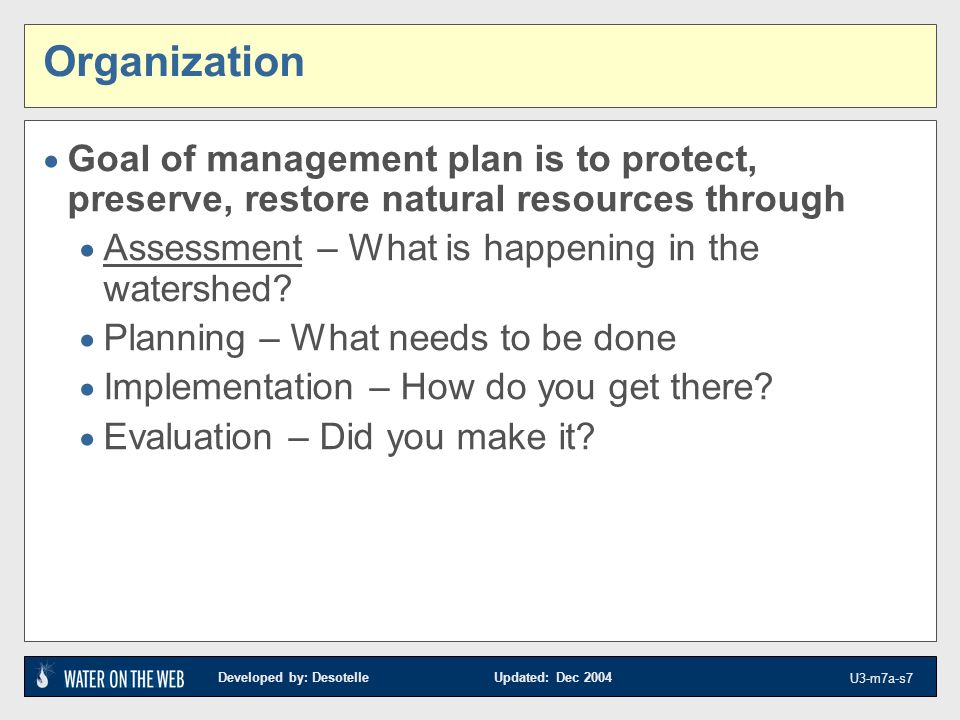
Task: Select the Implementation – How do you get there line
Action: click(438, 388)
